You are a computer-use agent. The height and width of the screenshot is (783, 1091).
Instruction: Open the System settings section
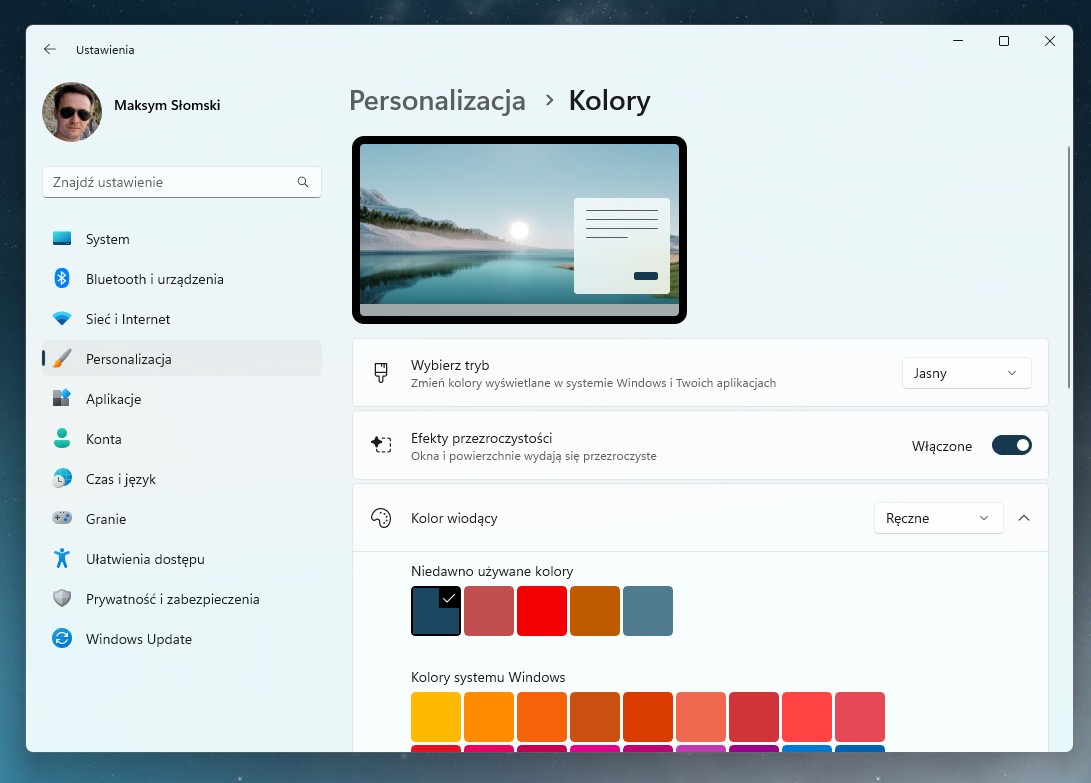point(107,239)
